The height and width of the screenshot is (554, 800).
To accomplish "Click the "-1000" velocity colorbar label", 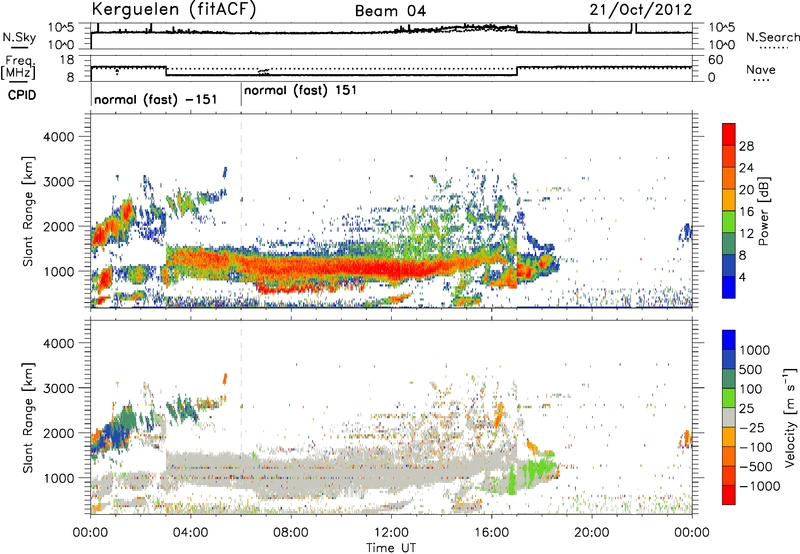I will click(760, 486).
